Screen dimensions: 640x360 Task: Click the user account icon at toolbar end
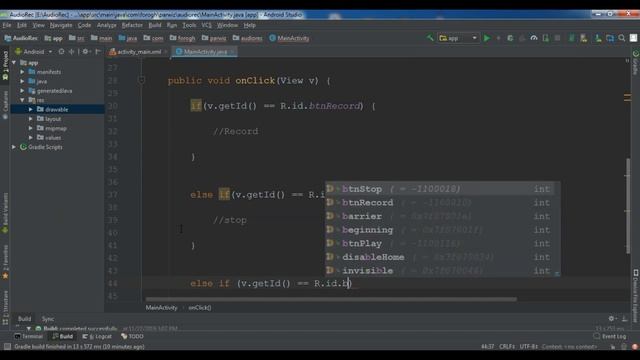point(633,38)
